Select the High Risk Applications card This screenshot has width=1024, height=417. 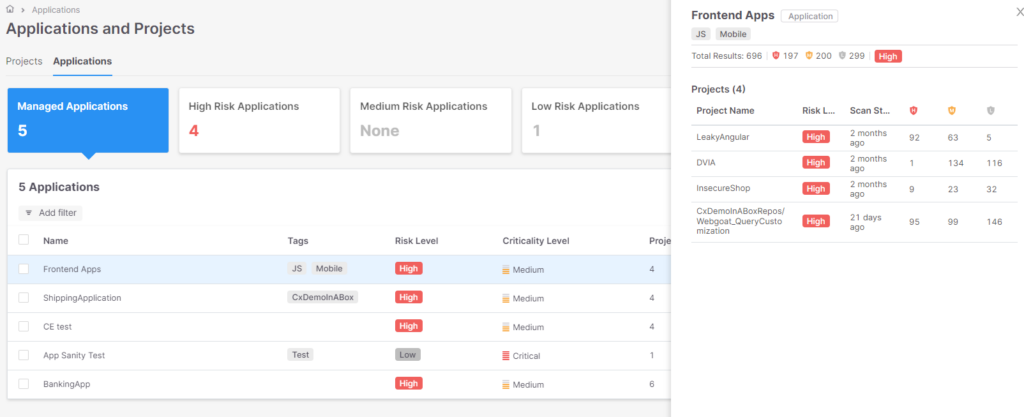tap(259, 121)
